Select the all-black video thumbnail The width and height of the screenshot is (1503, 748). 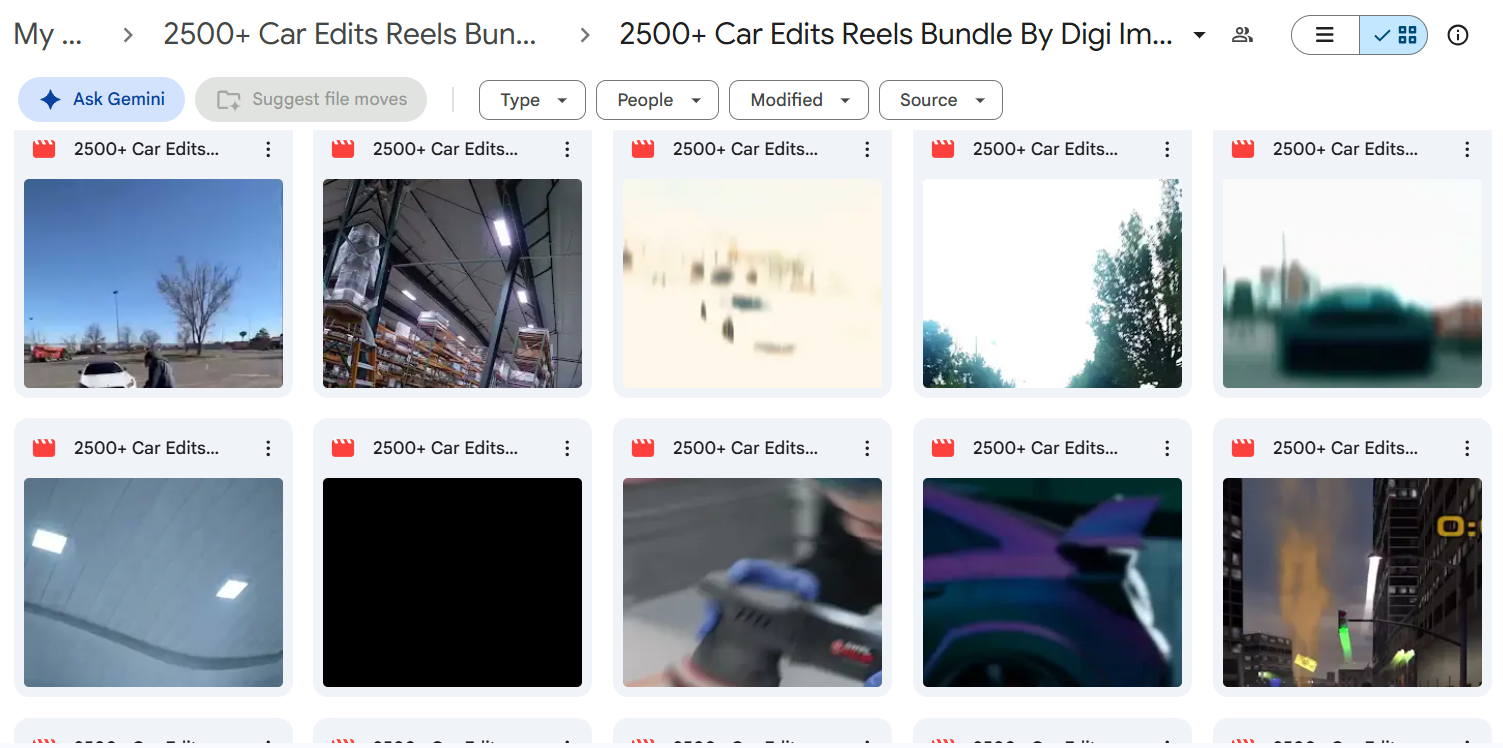453,582
